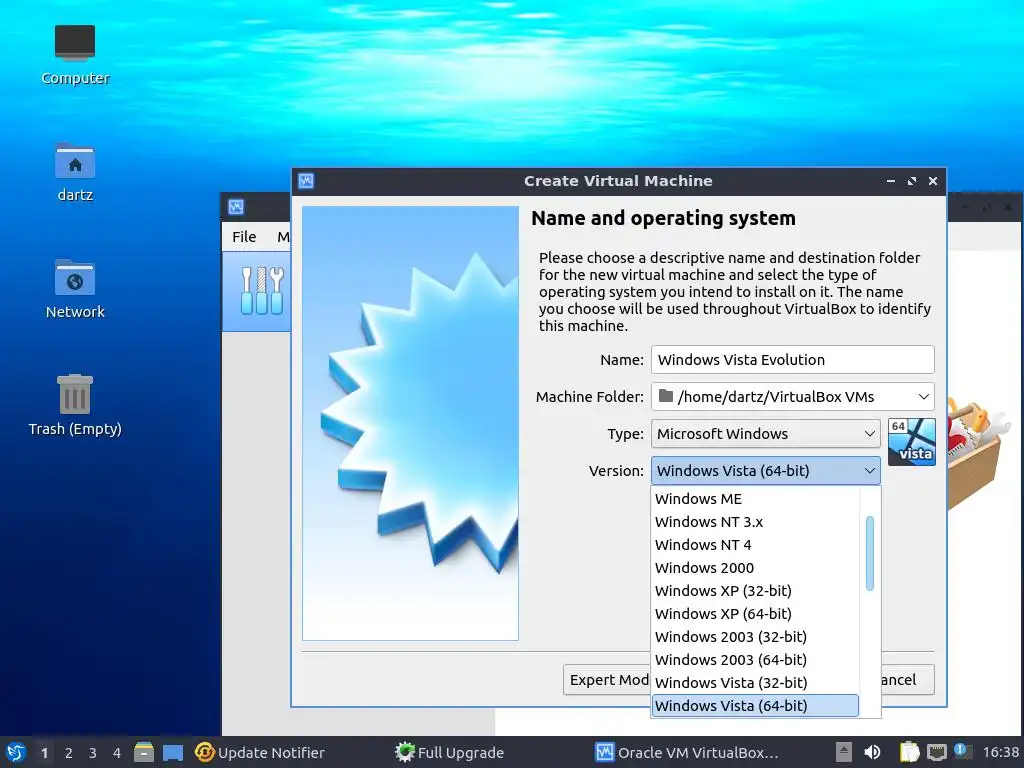Click the Create Virtual Machine title bar text
The width and height of the screenshot is (1024, 768).
pyautogui.click(x=618, y=181)
